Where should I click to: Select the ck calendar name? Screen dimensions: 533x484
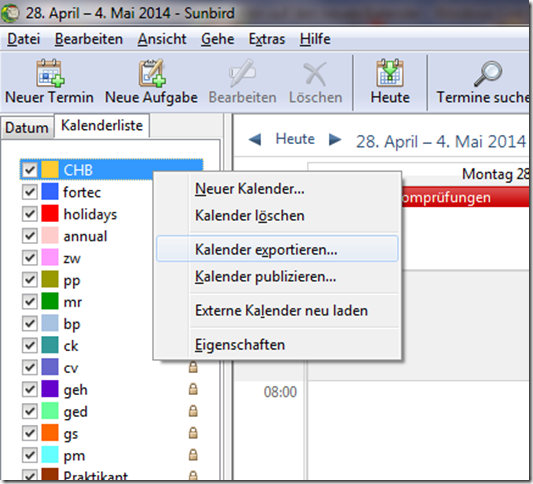point(71,346)
